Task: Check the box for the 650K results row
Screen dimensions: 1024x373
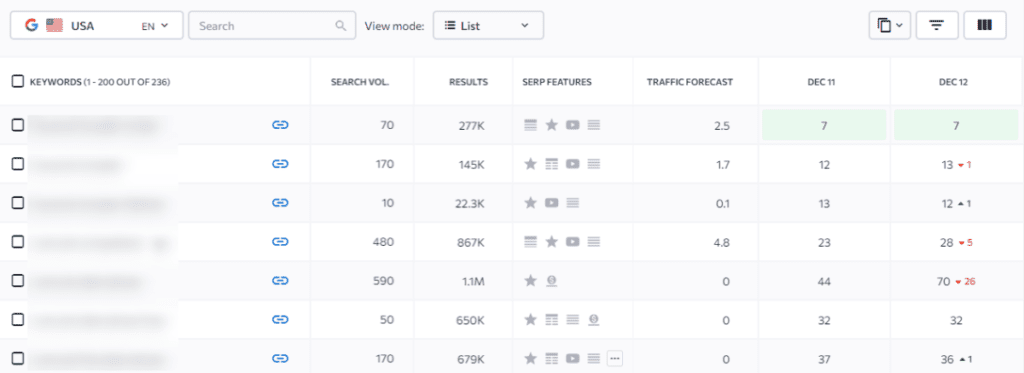Action: coord(18,319)
